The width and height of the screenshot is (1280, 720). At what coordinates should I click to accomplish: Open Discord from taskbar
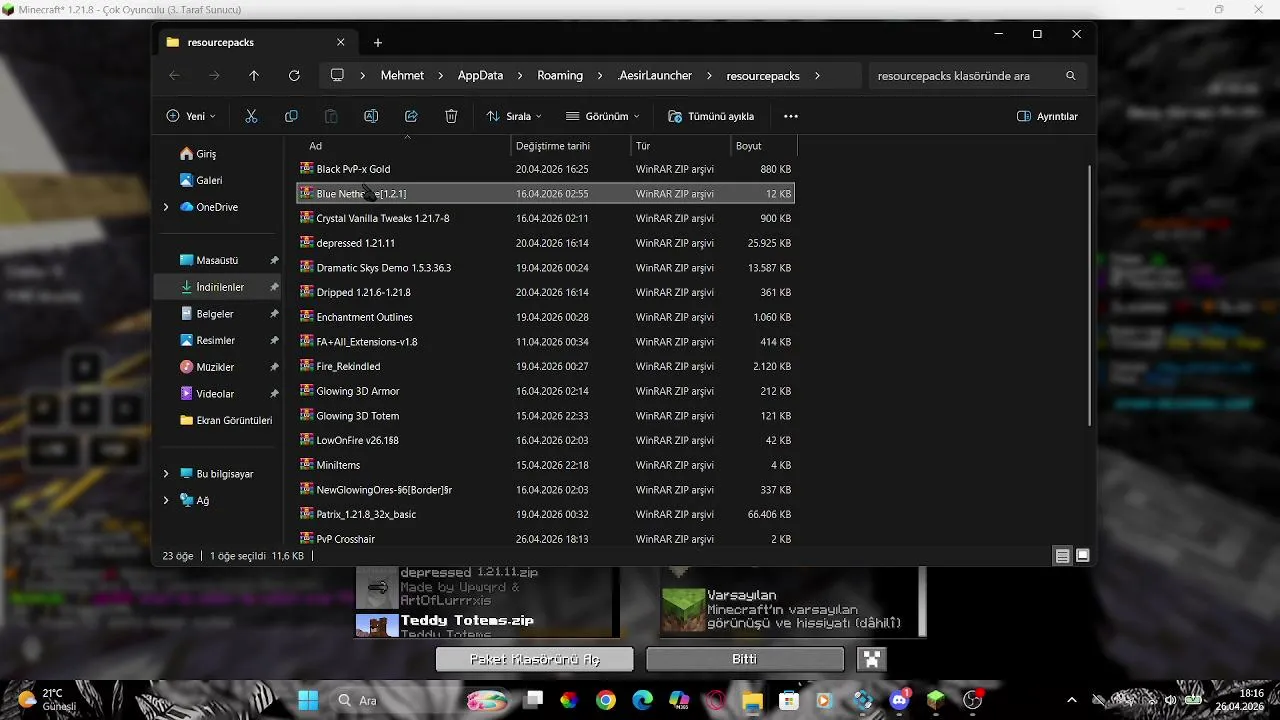point(898,700)
